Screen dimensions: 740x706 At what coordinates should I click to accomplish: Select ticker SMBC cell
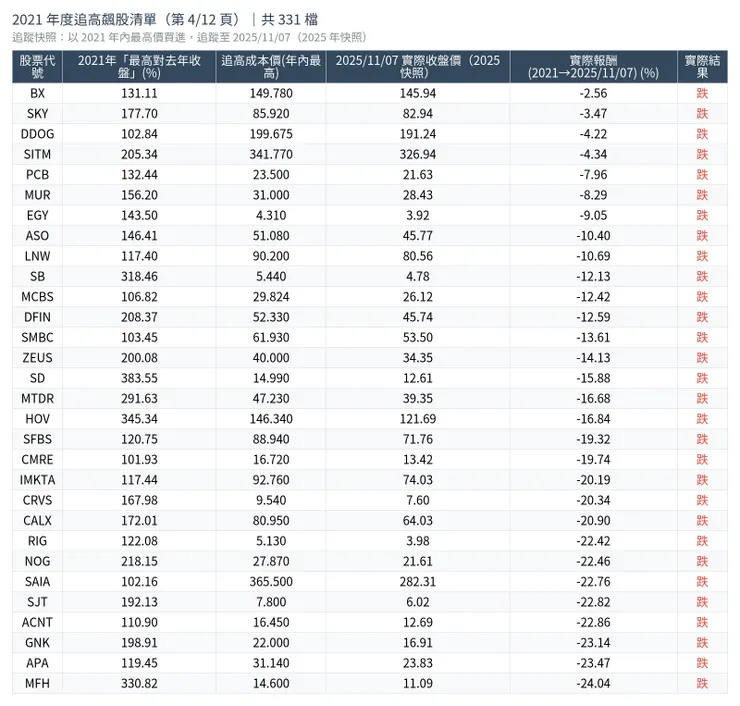tap(37, 337)
